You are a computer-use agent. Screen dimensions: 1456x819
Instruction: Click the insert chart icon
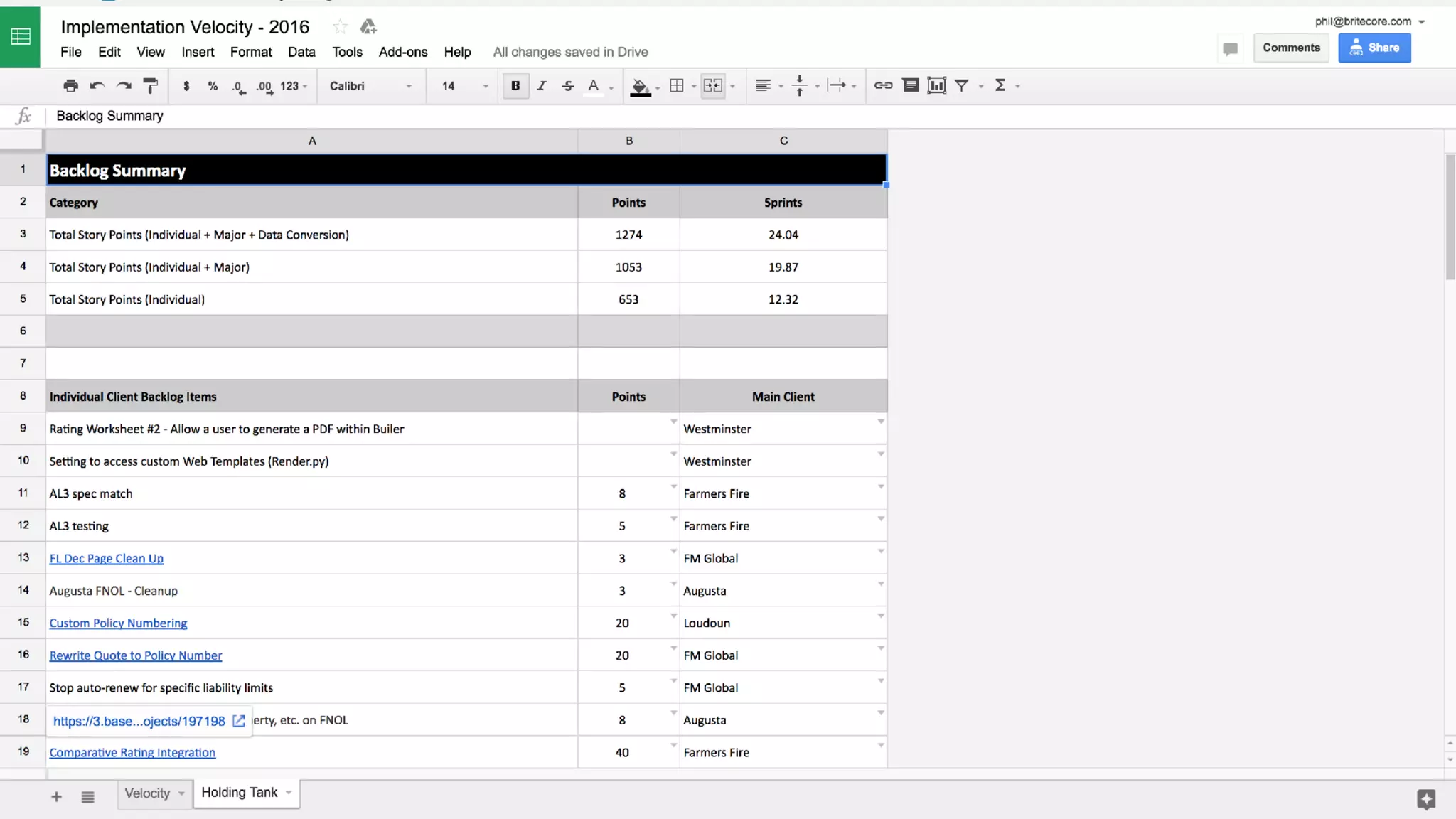tap(936, 86)
